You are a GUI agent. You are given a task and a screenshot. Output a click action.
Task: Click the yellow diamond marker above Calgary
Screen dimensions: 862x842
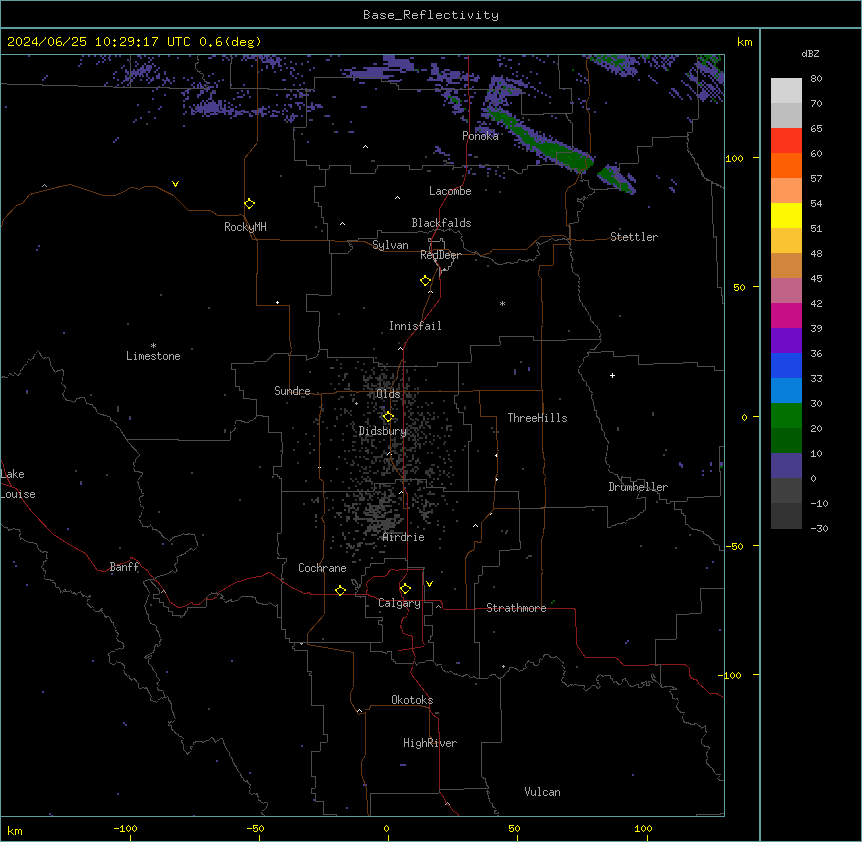405,589
